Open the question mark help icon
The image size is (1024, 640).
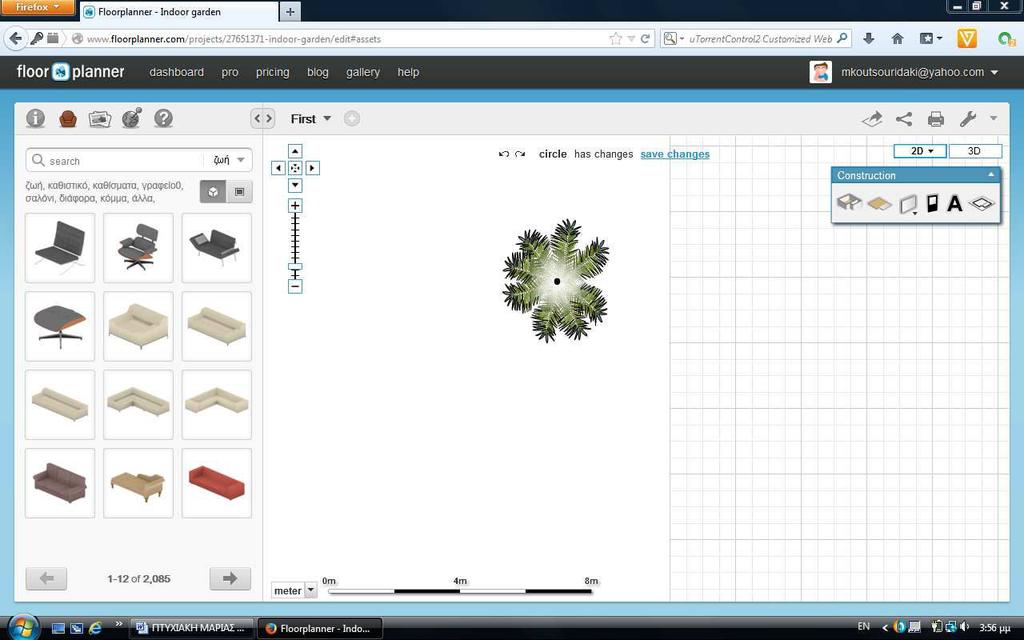[x=163, y=118]
